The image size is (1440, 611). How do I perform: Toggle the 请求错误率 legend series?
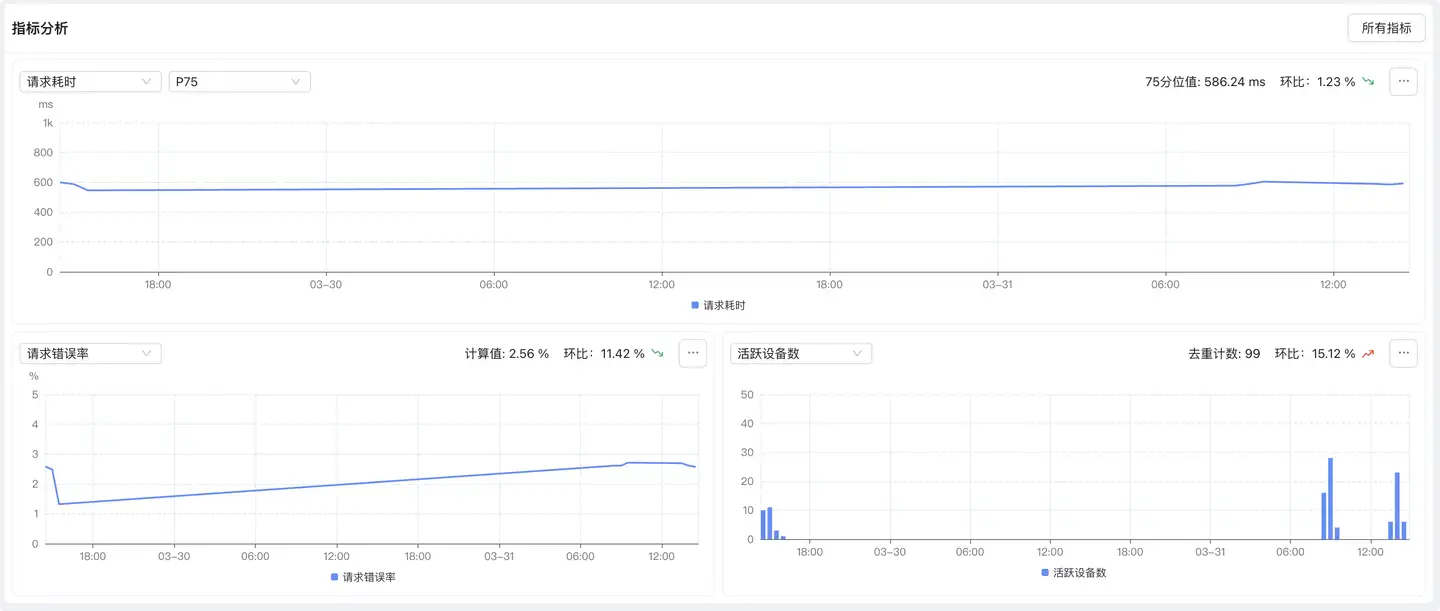pyautogui.click(x=363, y=577)
